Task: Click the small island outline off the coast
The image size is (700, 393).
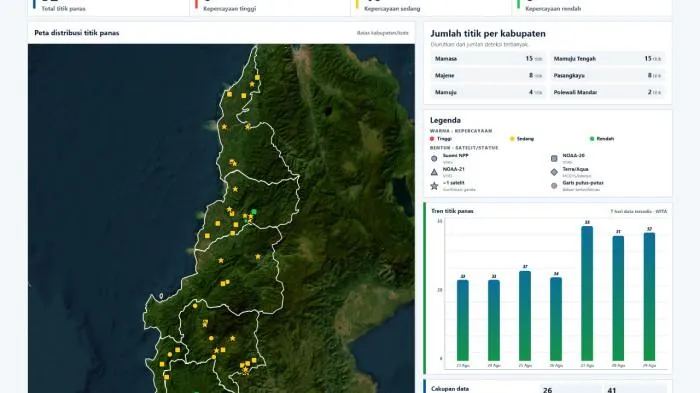Action: click(x=161, y=296)
